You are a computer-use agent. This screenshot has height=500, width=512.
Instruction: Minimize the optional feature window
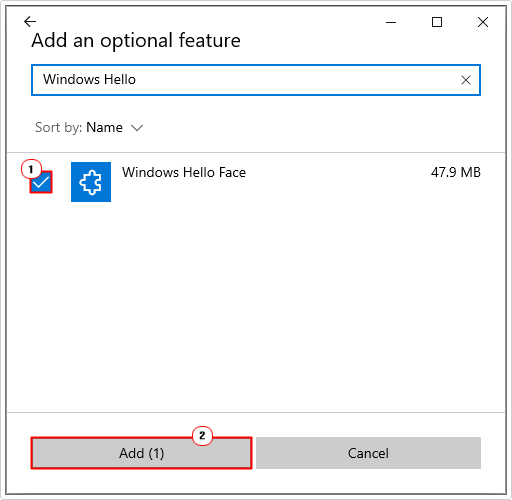[391, 22]
